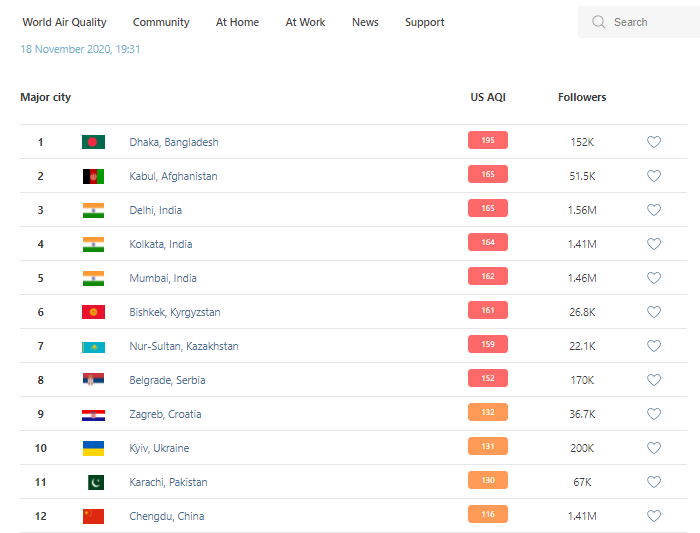Toggle the heart for Kabul, Afghanistan
The width and height of the screenshot is (700, 533).
(654, 176)
